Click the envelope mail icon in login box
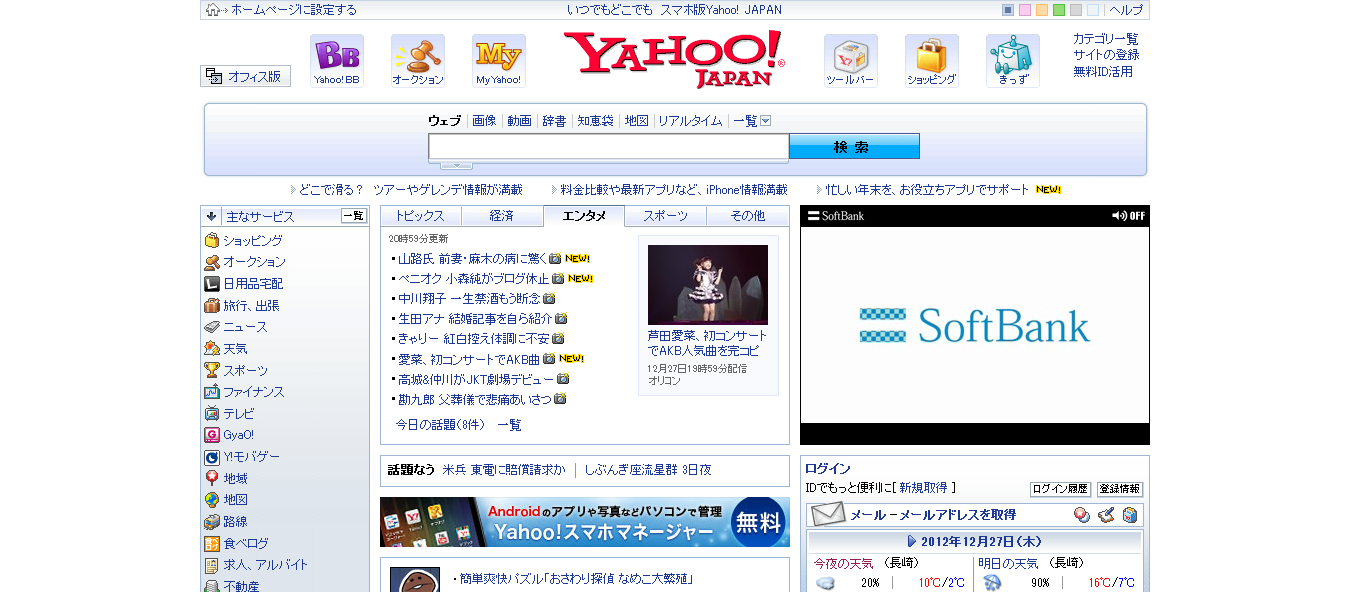Screen dimensions: 1349x592 828,514
